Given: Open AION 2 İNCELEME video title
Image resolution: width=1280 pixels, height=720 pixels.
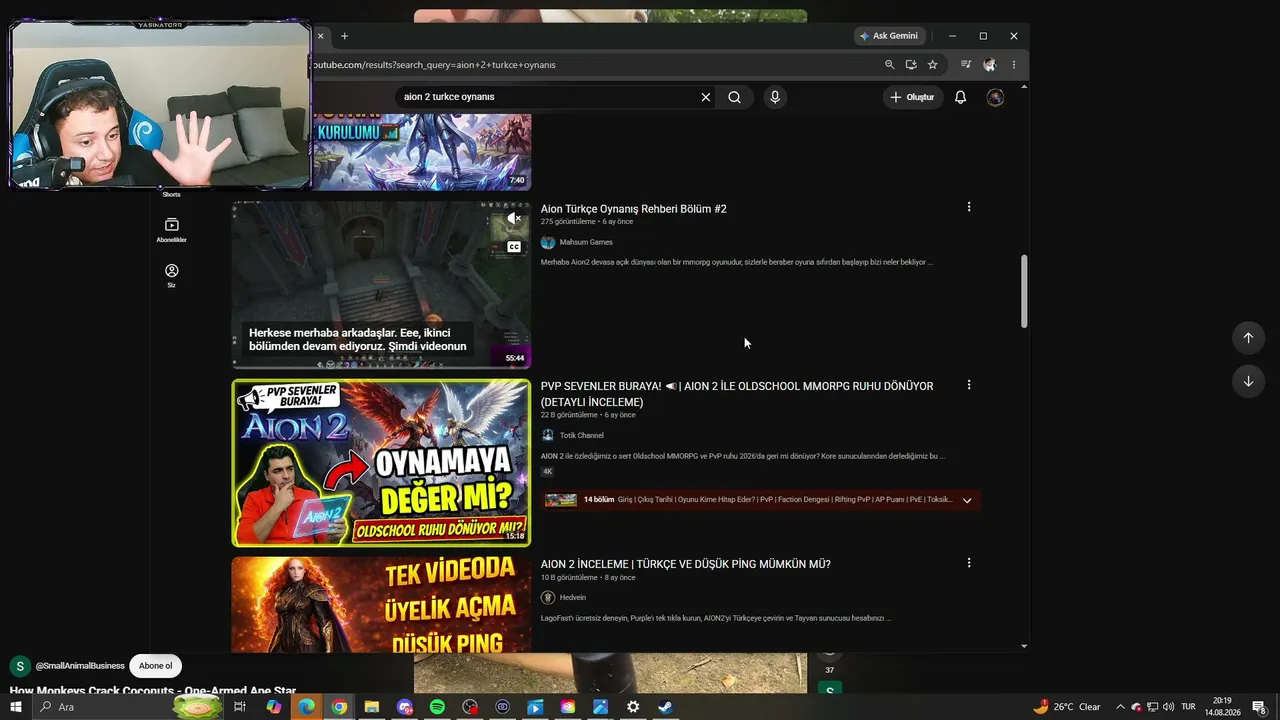Looking at the screenshot, I should coord(686,564).
